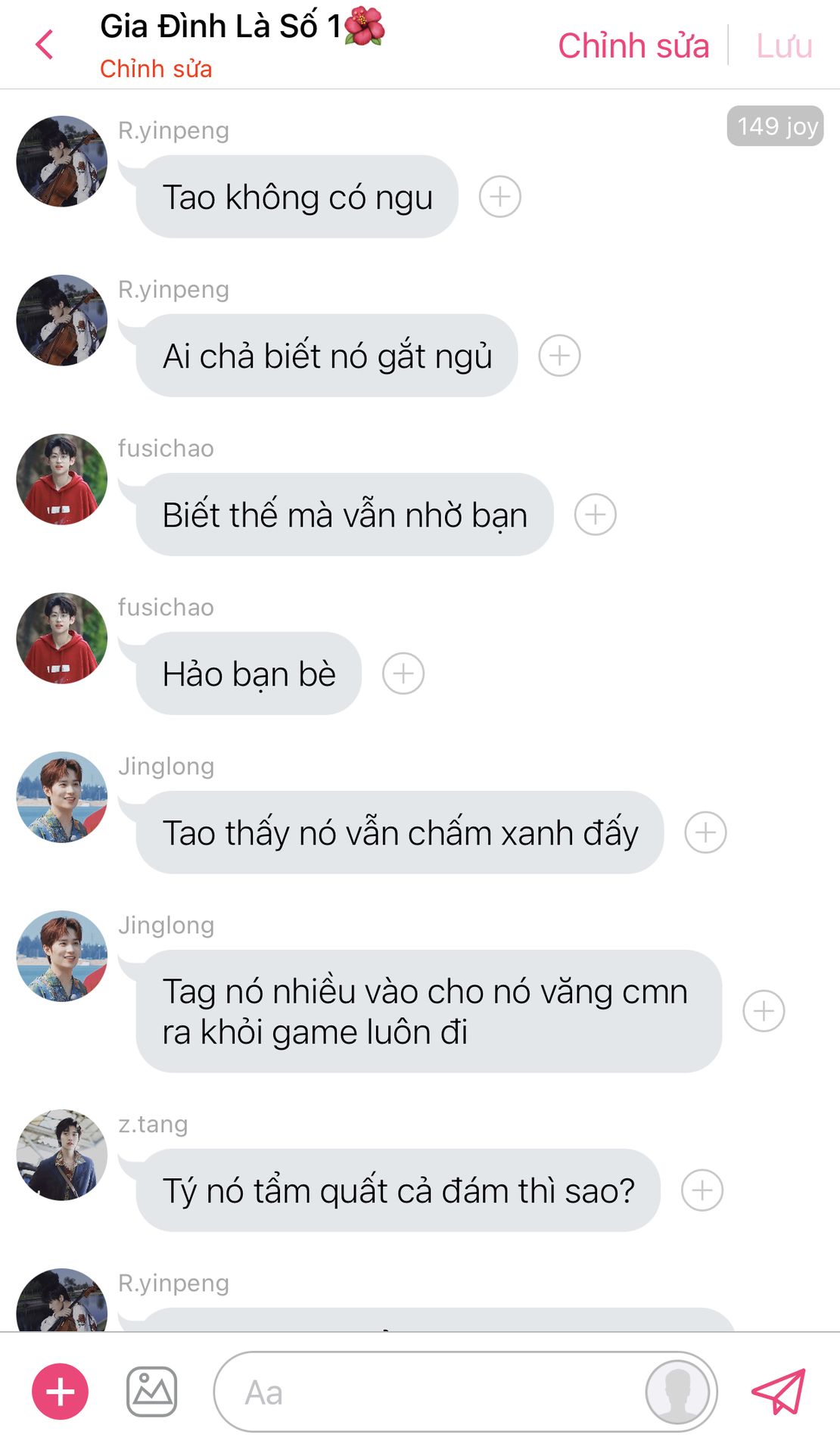The image size is (840, 1453).
Task: Tap the "Lưu" save button
Action: (784, 45)
